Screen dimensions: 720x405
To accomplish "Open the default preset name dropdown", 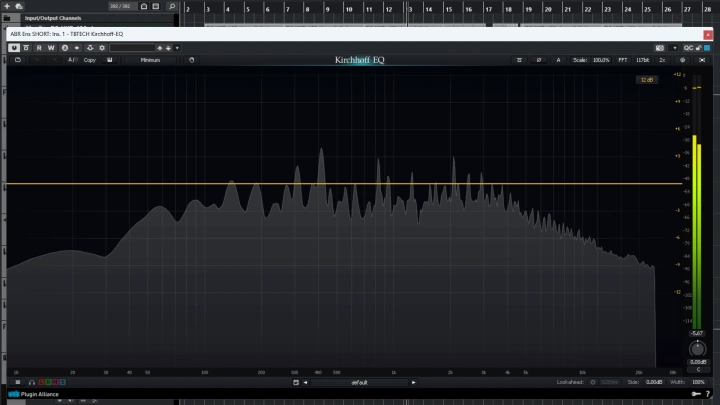I will pos(360,382).
